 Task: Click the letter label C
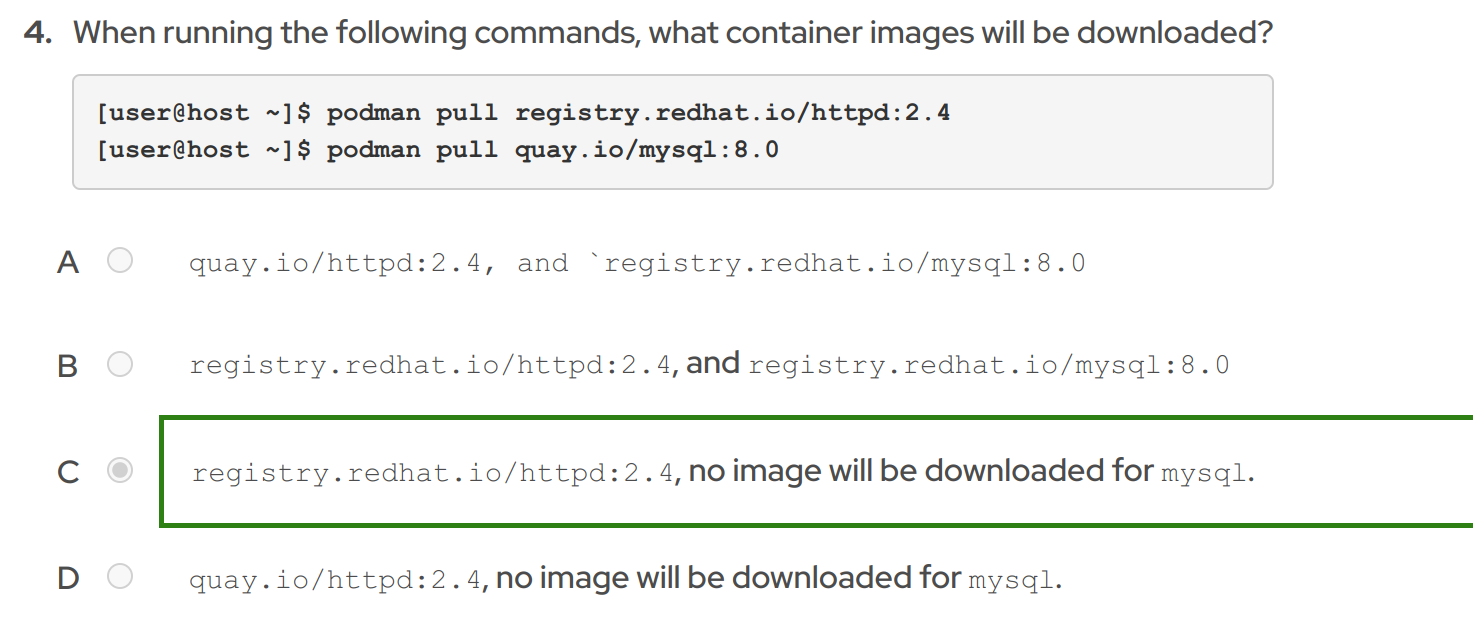click(x=67, y=471)
